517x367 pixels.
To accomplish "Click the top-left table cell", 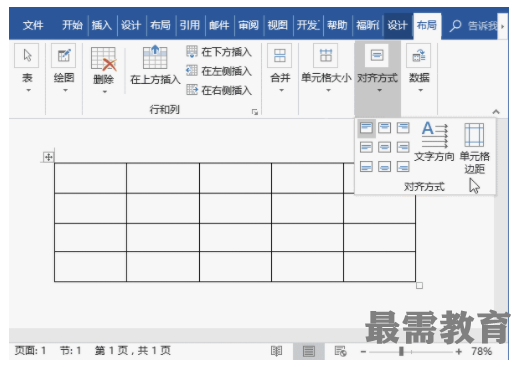I will click(x=90, y=178).
